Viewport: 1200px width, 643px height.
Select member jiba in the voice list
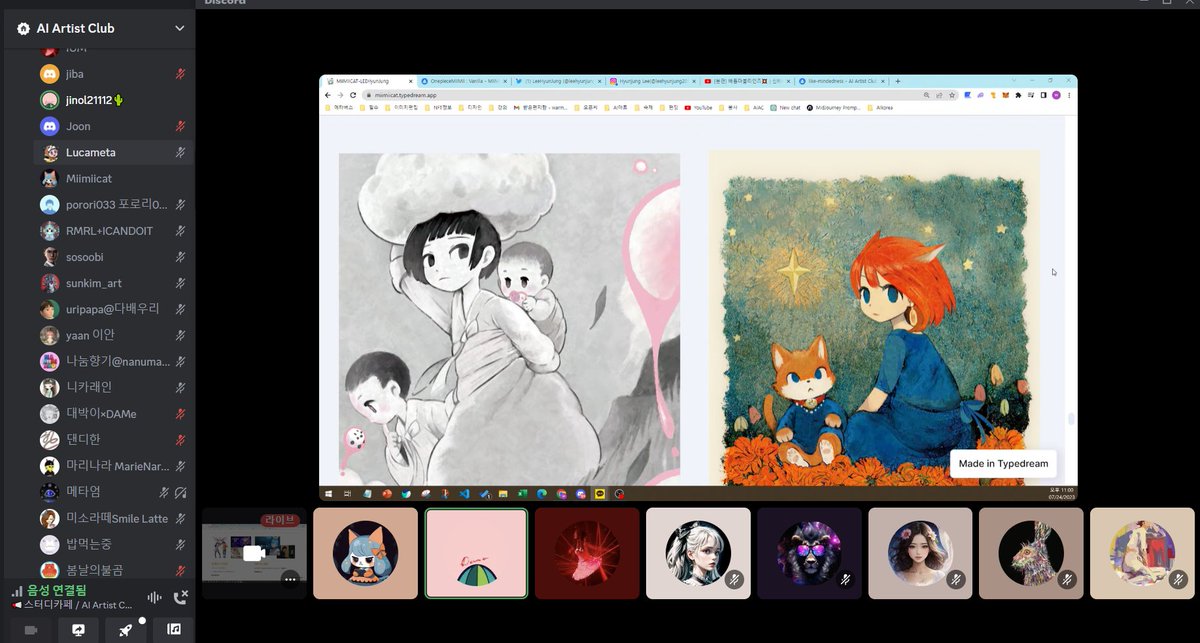(115, 74)
